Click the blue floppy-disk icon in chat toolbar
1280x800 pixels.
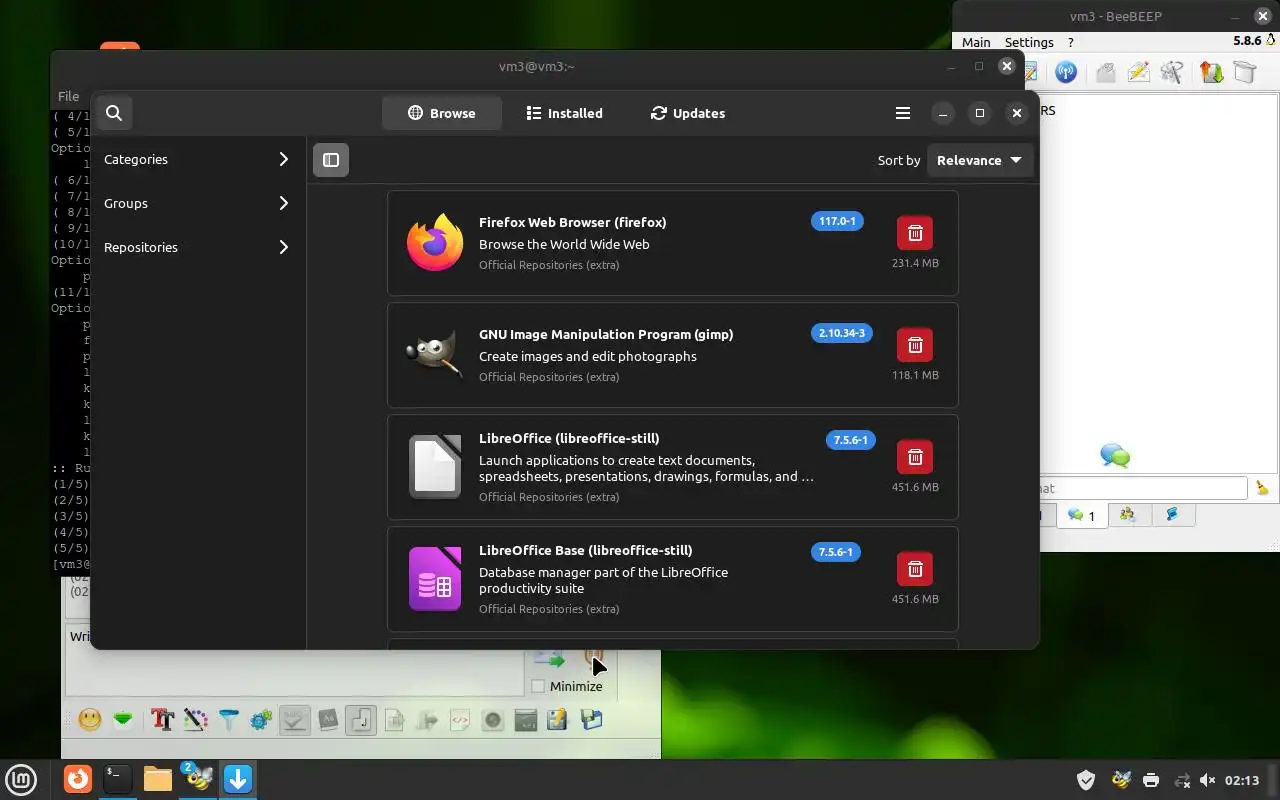pos(591,719)
